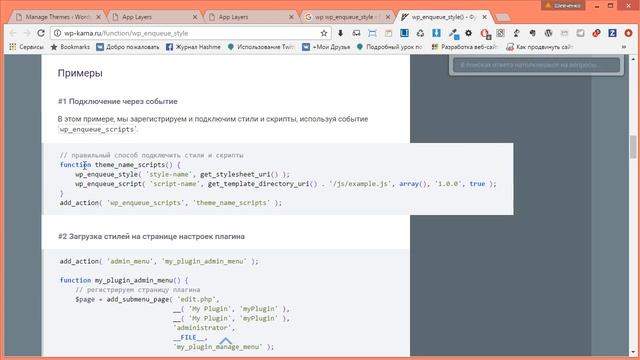Open the Evernote elephant extension
640x360 pixels.
point(533,33)
